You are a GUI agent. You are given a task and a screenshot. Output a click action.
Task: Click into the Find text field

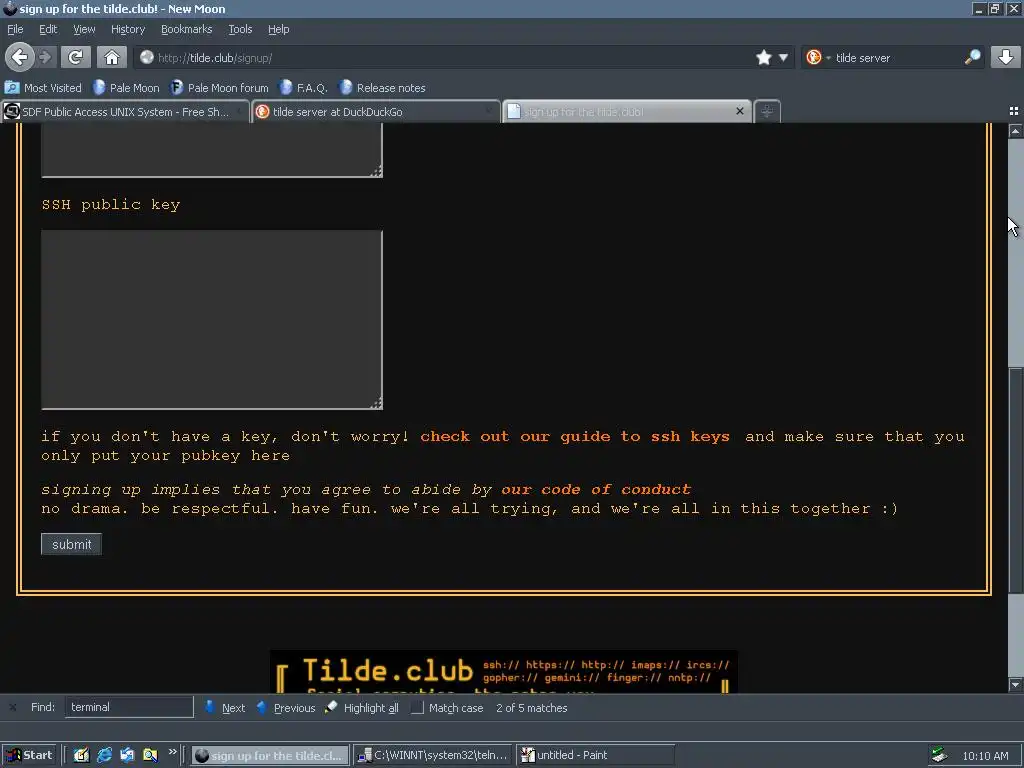point(129,707)
